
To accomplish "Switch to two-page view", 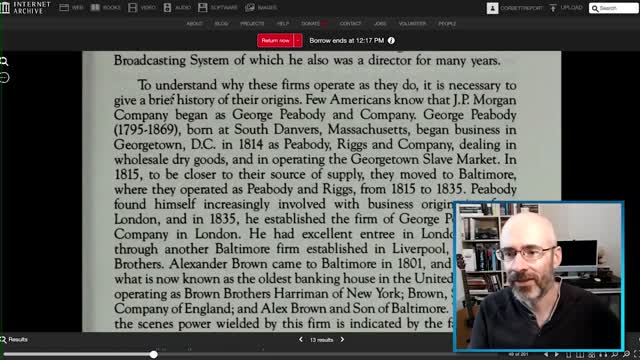I will (580, 355).
